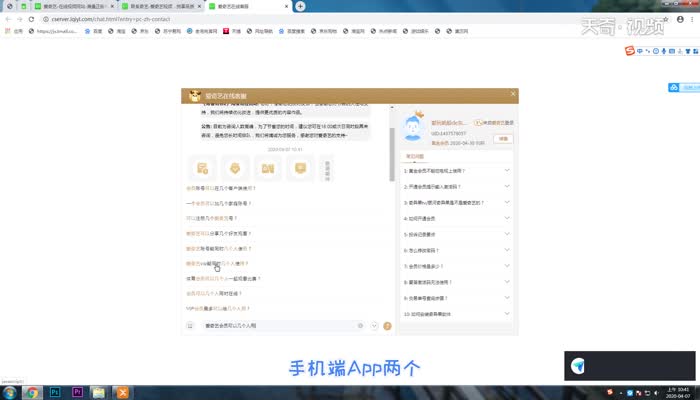Click the browser forward arrow

click(x=20, y=19)
